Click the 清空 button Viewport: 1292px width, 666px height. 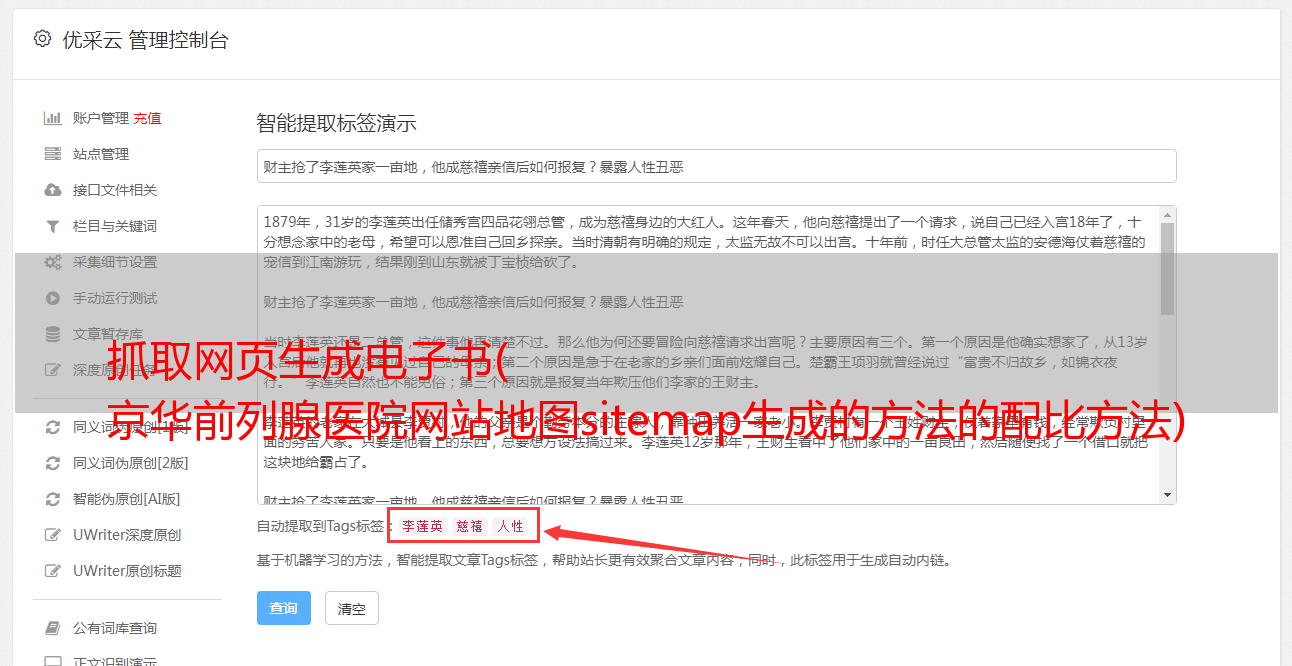click(x=352, y=608)
